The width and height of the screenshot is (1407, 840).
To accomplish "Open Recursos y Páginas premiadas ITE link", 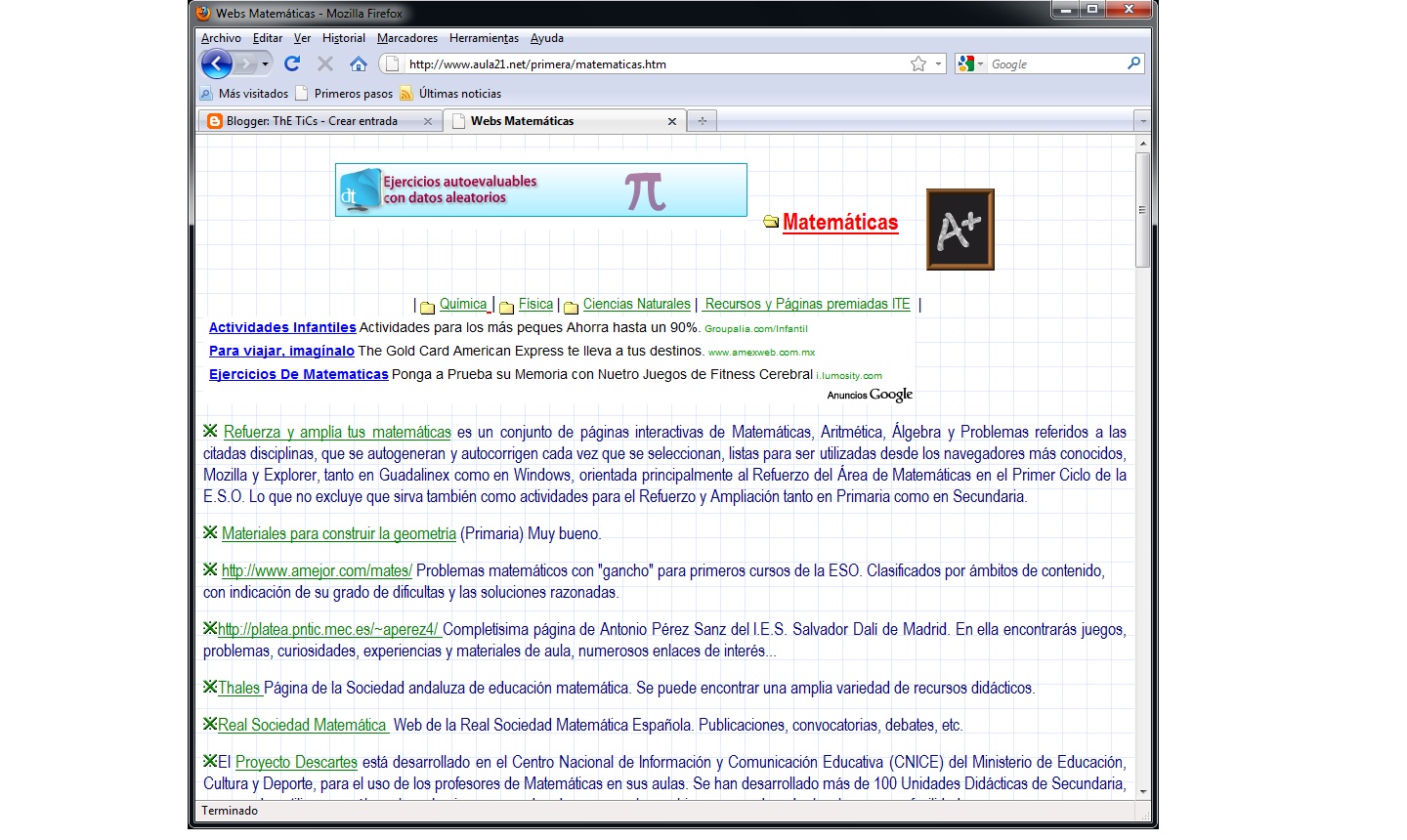I will pos(807,304).
